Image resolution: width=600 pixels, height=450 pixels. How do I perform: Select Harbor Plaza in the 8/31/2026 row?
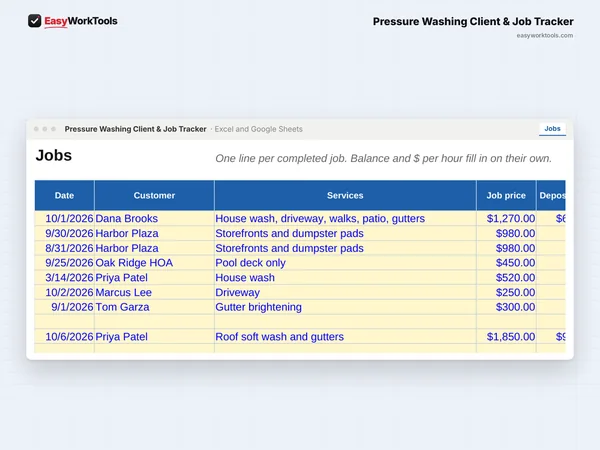(x=154, y=248)
